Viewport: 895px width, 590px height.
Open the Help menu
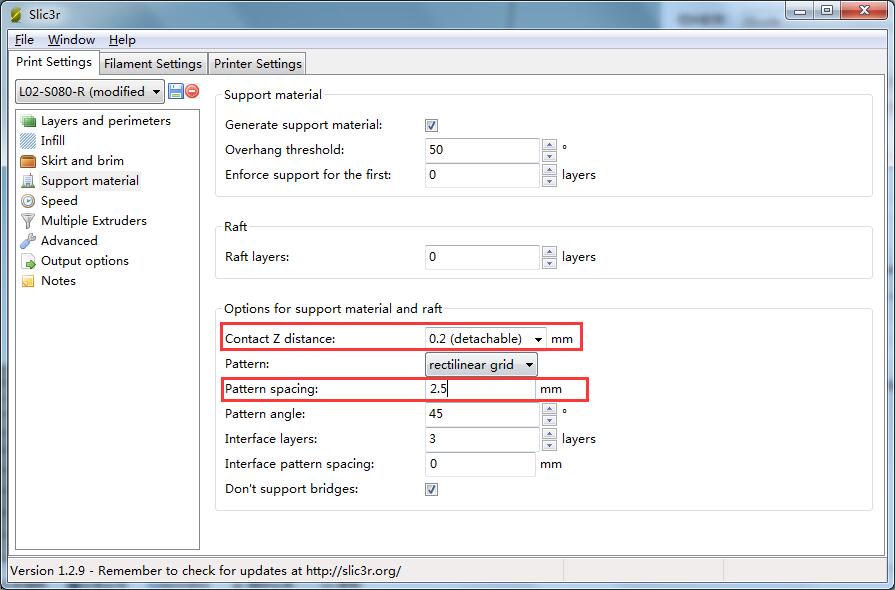pyautogui.click(x=122, y=40)
